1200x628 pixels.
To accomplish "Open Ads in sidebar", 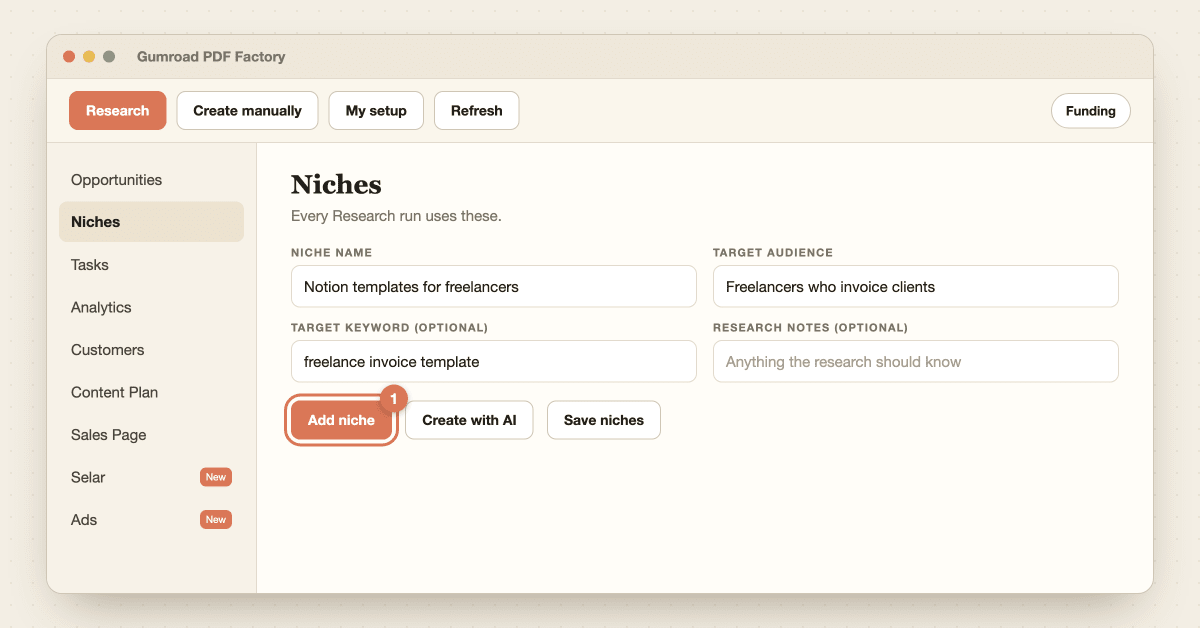I will click(151, 520).
